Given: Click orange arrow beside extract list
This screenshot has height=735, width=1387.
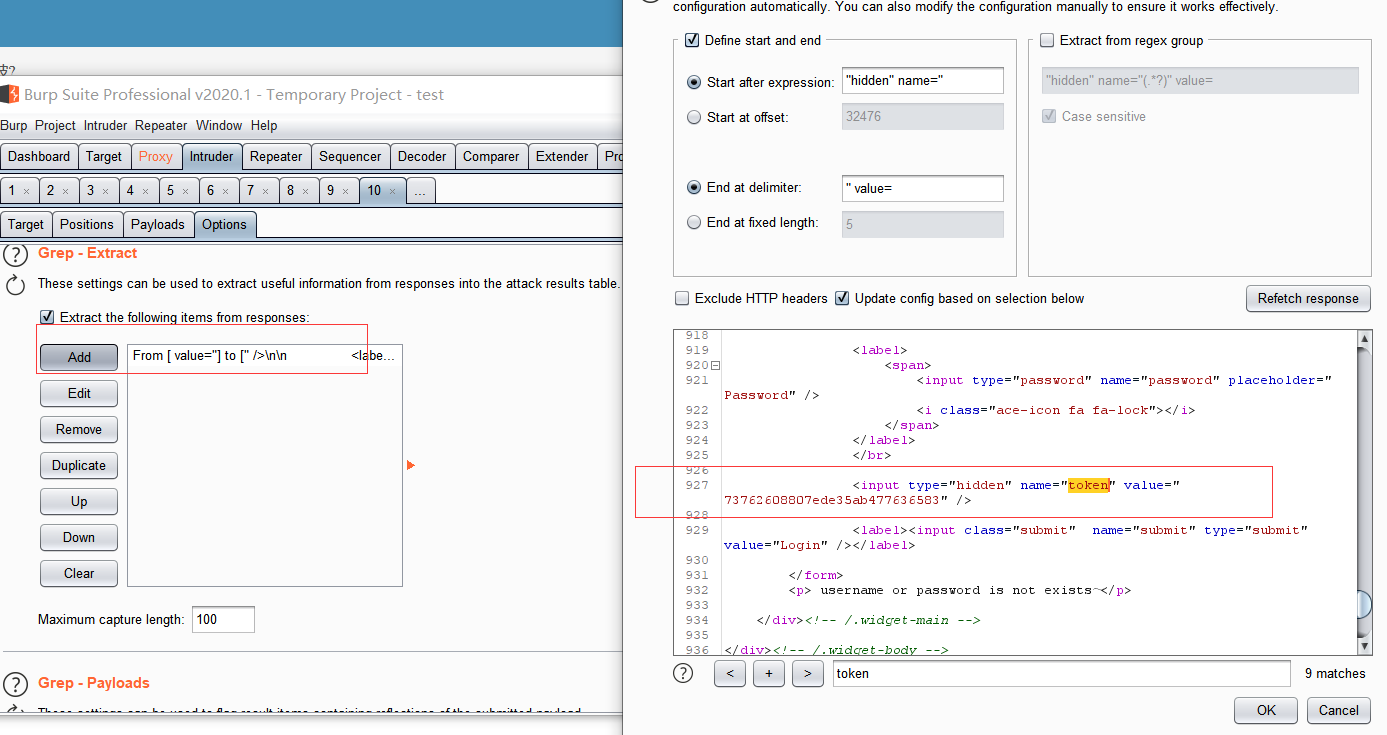Looking at the screenshot, I should click(411, 465).
